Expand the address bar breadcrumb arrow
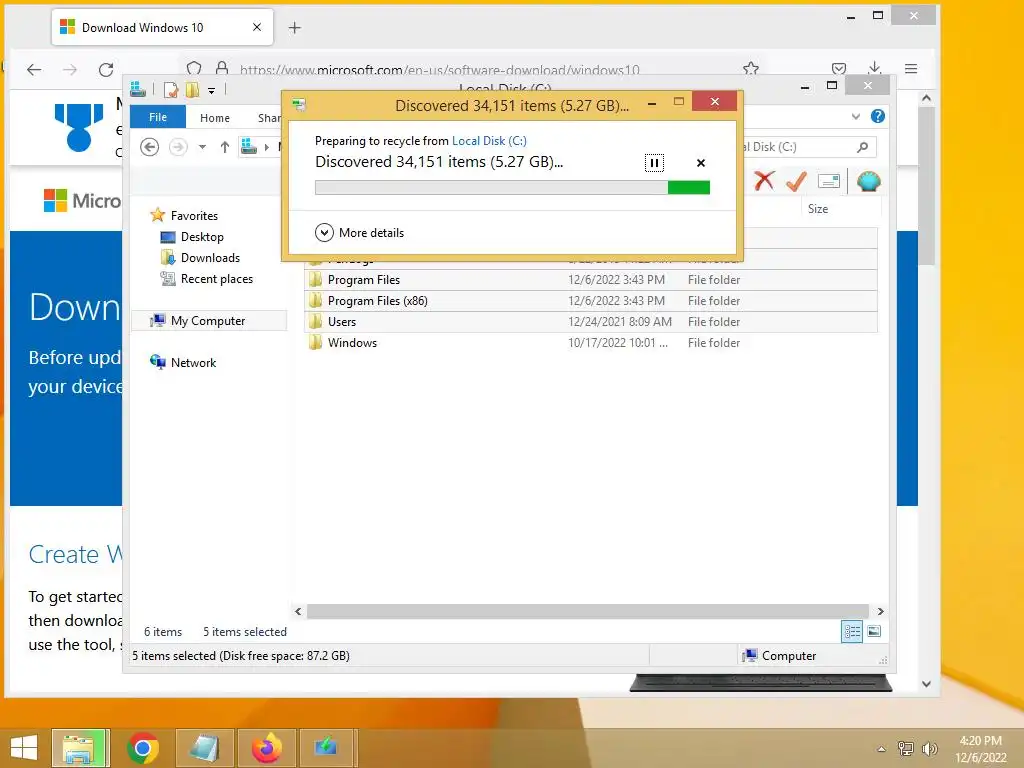The image size is (1024, 768). tap(266, 147)
